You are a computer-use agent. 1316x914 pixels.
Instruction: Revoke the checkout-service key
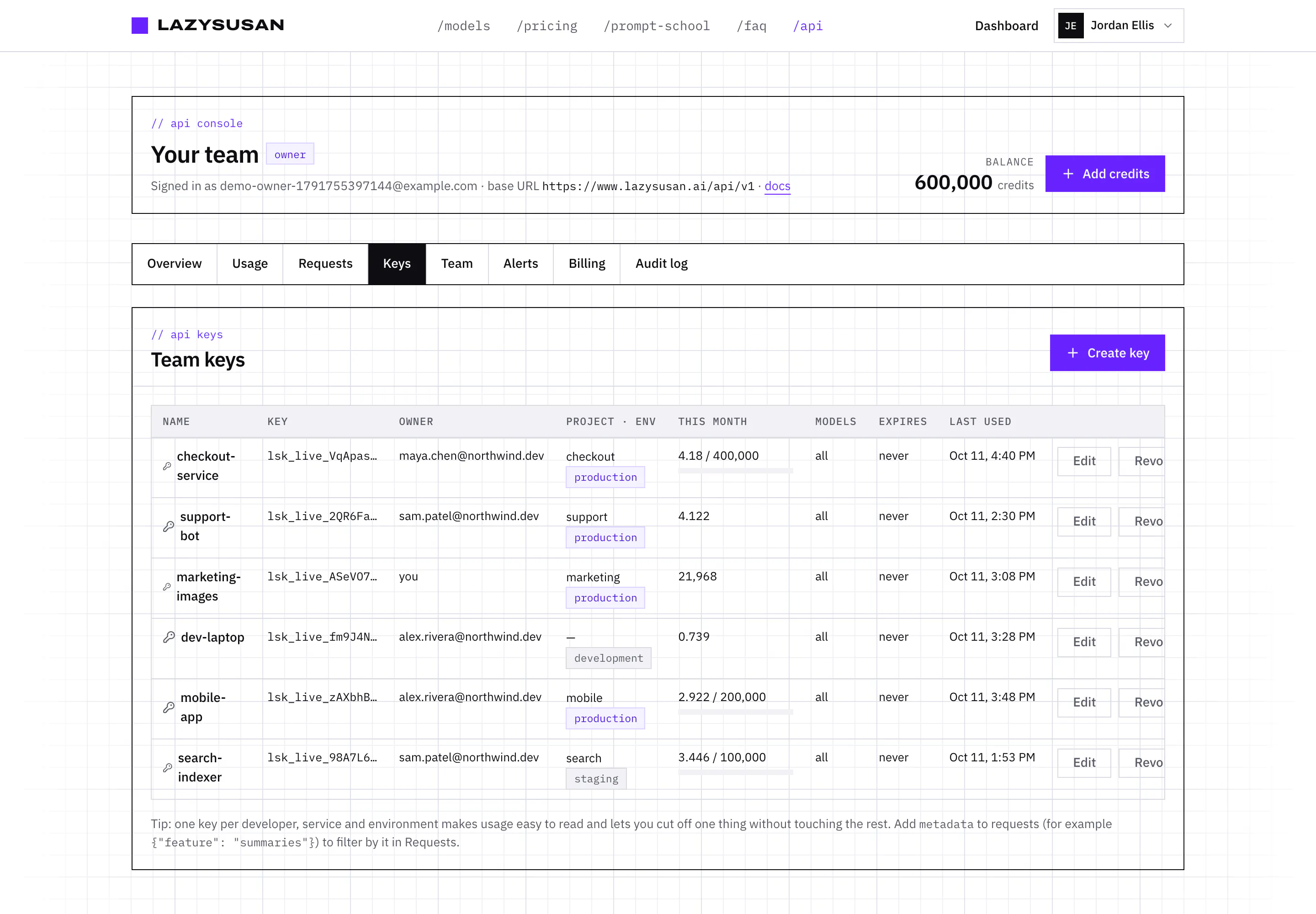point(1142,461)
